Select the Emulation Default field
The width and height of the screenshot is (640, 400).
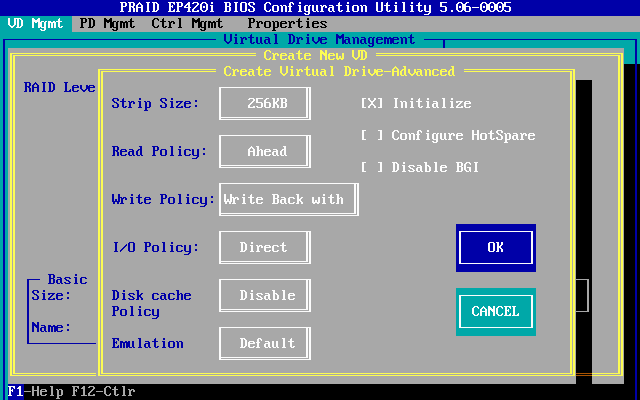click(265, 343)
